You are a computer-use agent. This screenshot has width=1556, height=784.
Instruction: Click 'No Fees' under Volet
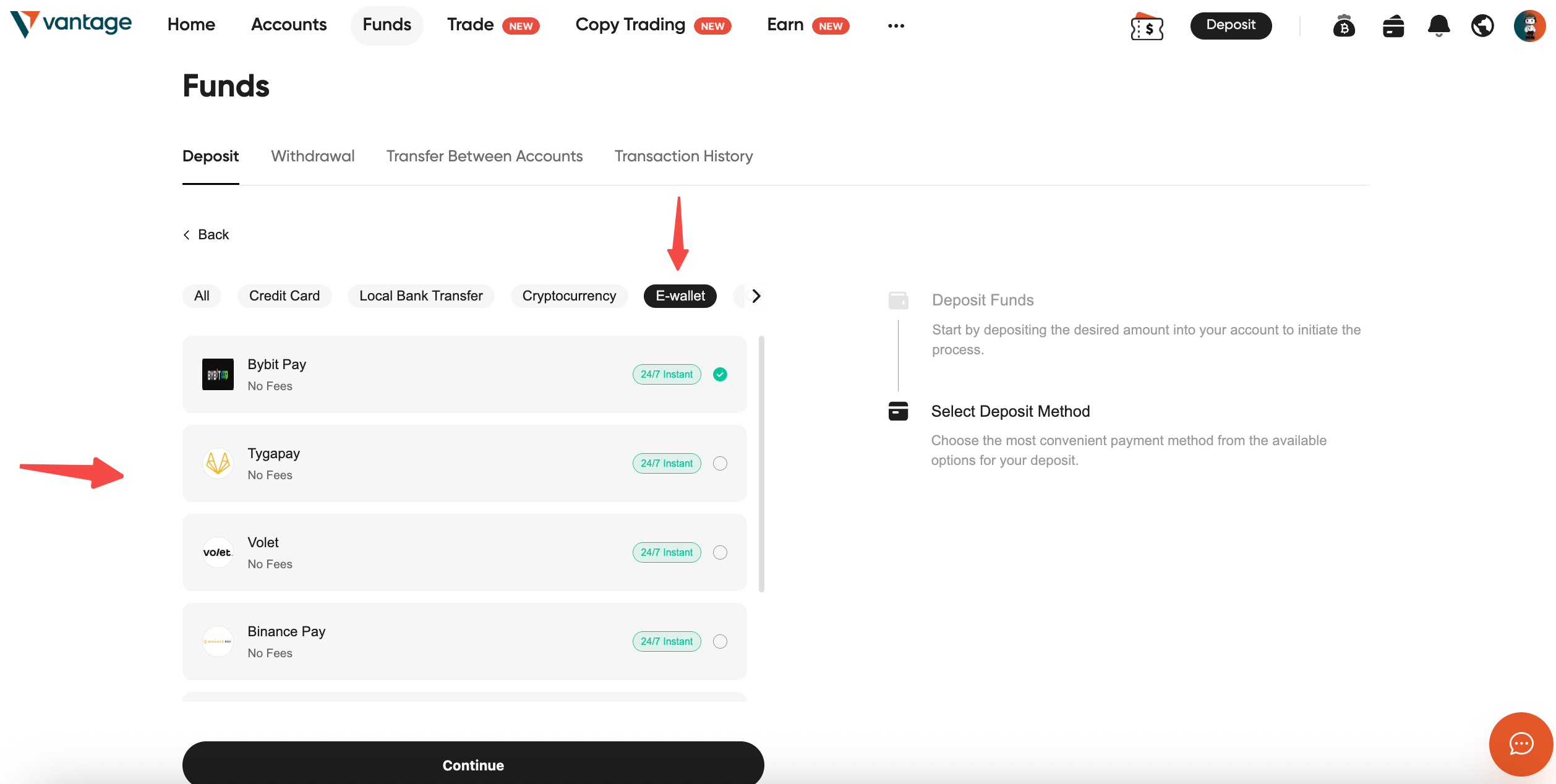[270, 564]
